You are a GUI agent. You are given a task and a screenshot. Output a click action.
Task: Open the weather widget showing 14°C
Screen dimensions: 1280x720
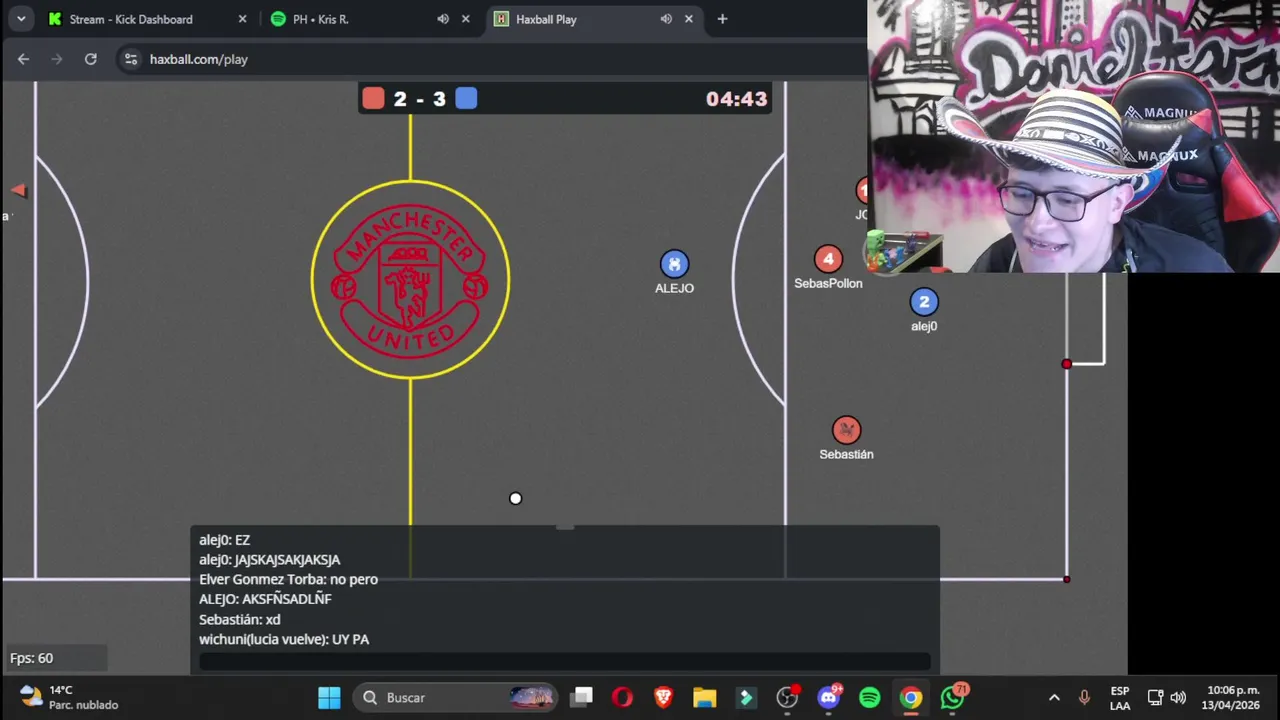click(68, 697)
